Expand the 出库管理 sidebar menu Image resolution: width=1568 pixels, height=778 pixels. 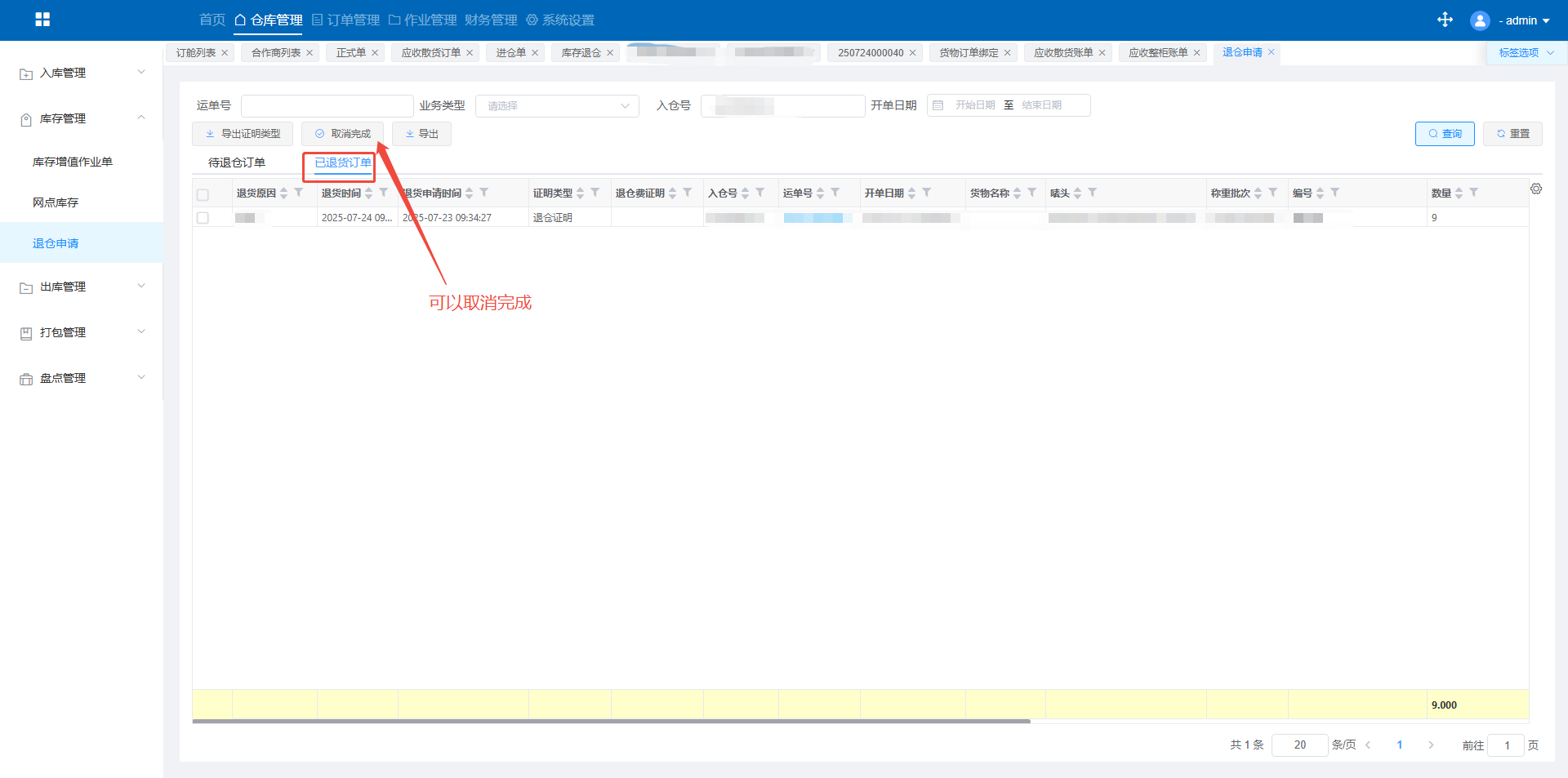pos(82,287)
